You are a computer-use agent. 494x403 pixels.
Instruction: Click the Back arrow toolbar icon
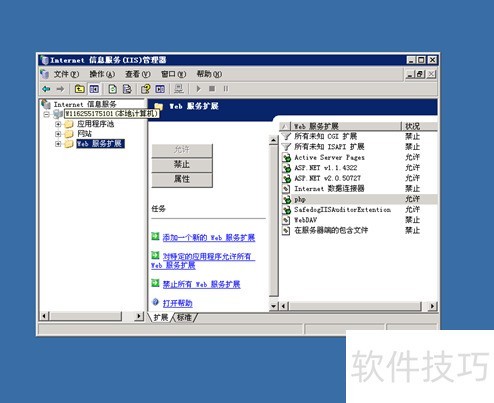[x=46, y=89]
